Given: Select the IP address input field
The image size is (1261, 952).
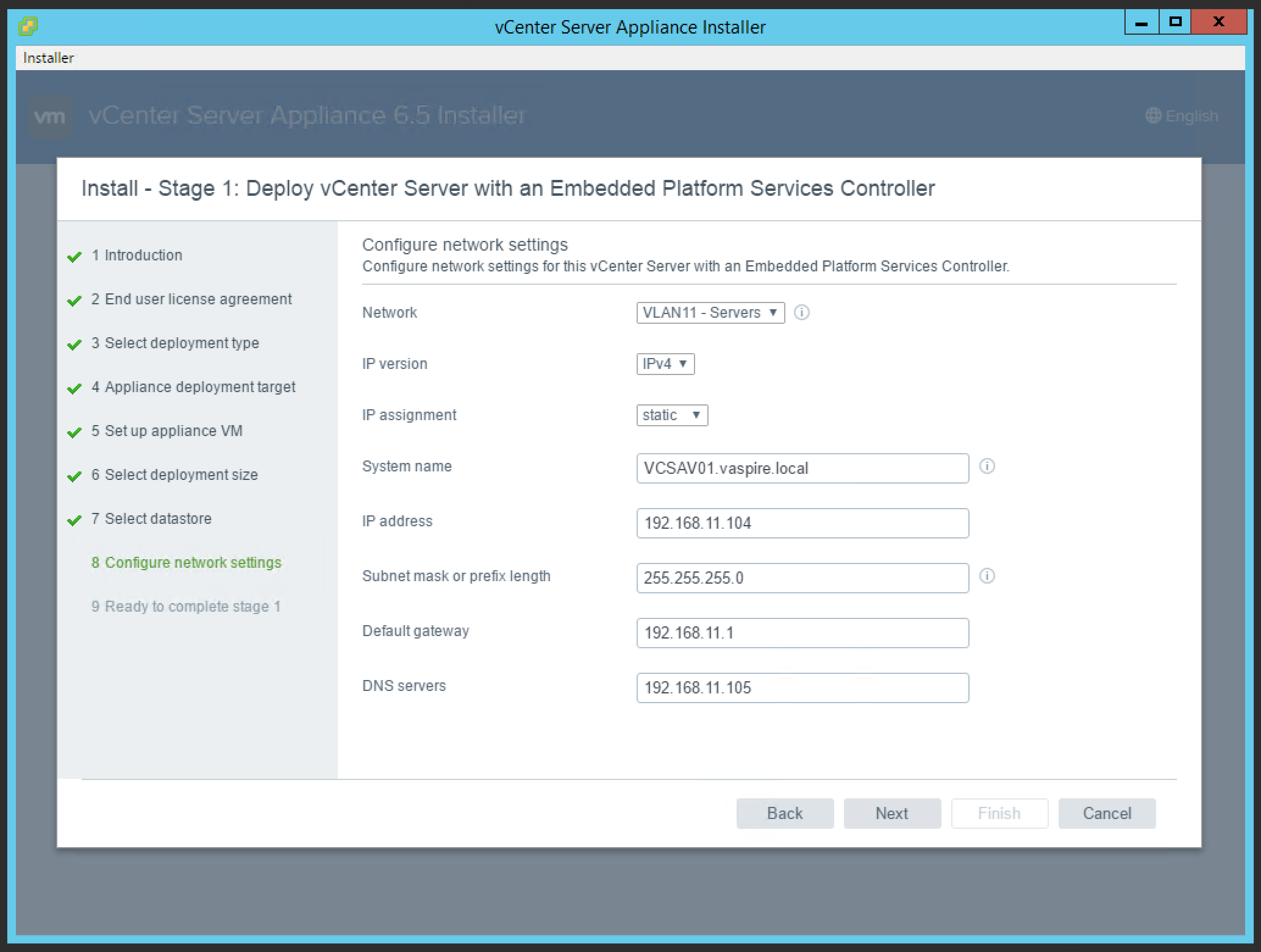Looking at the screenshot, I should pyautogui.click(x=802, y=523).
